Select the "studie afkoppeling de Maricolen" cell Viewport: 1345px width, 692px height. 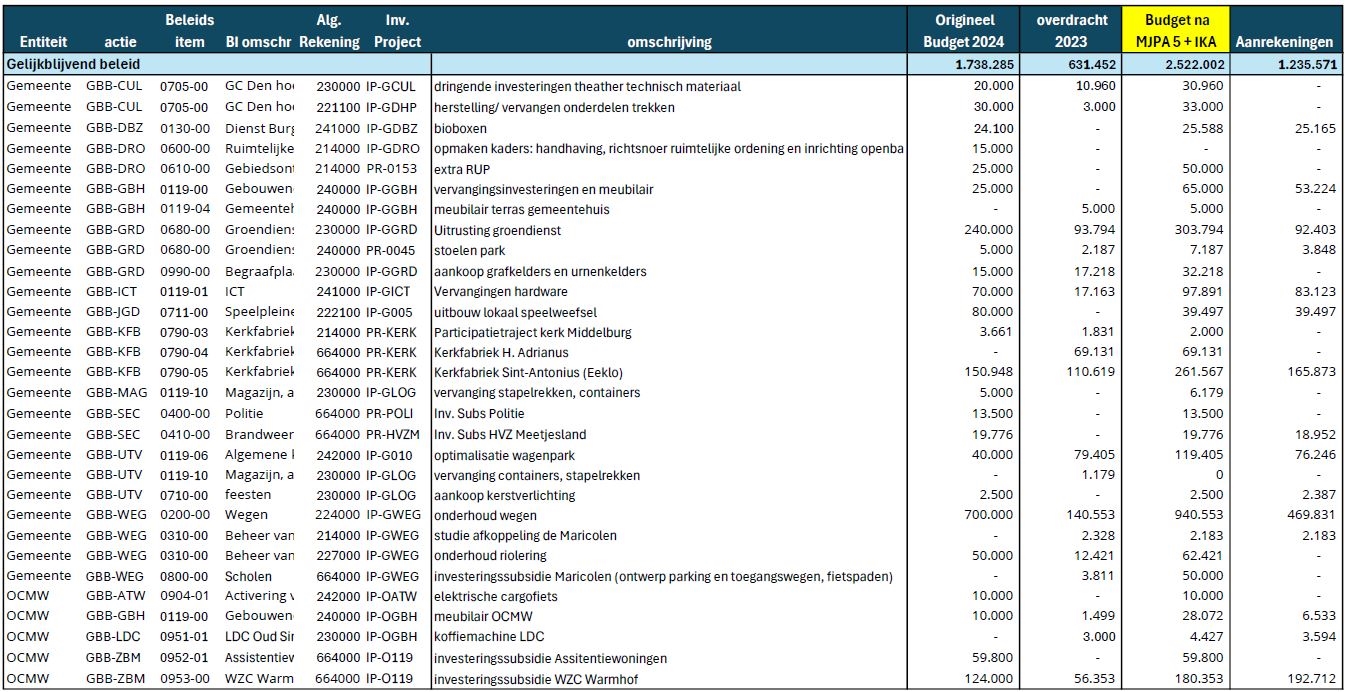tap(525, 536)
